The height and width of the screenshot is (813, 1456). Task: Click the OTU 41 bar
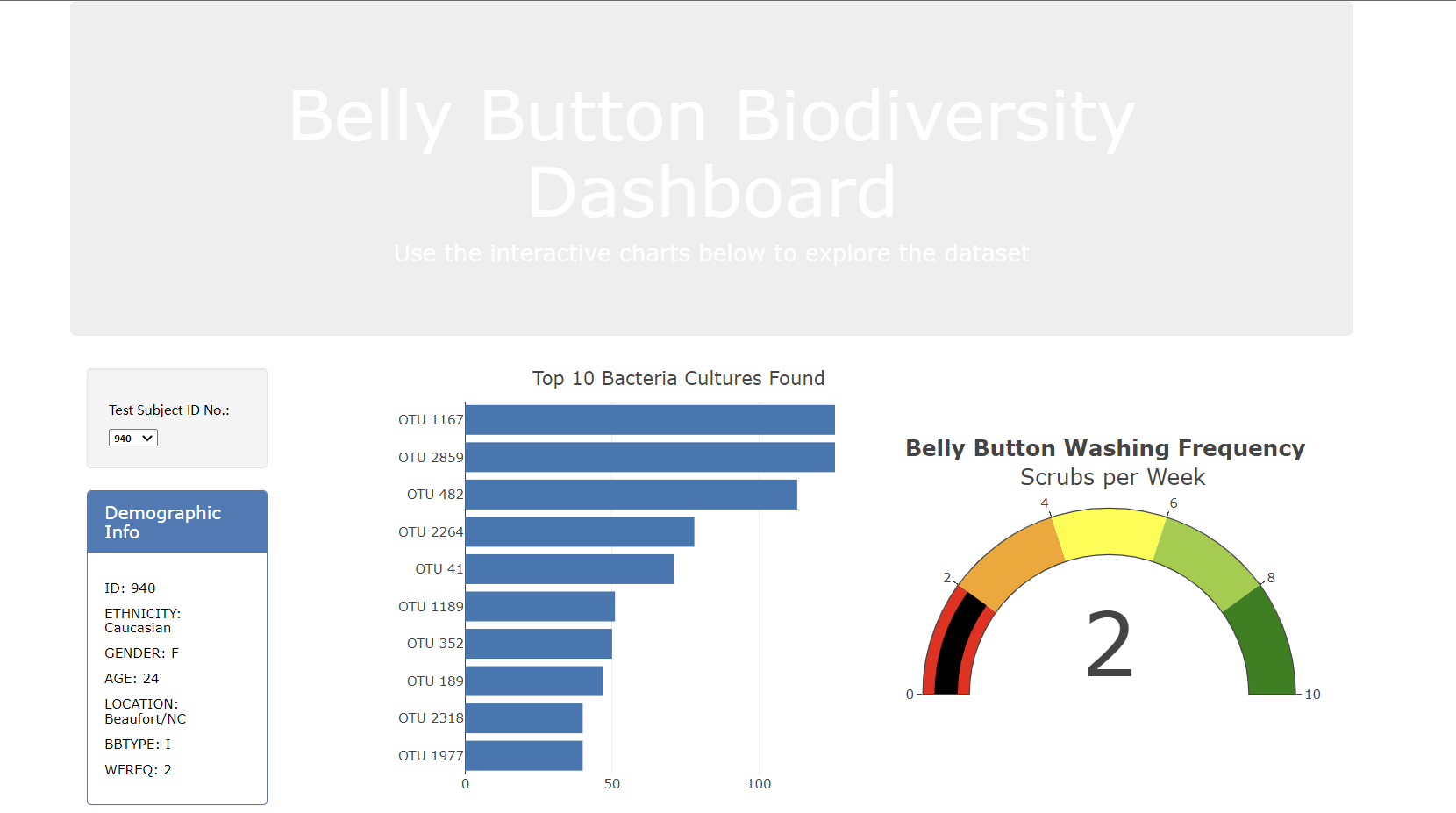(x=568, y=568)
